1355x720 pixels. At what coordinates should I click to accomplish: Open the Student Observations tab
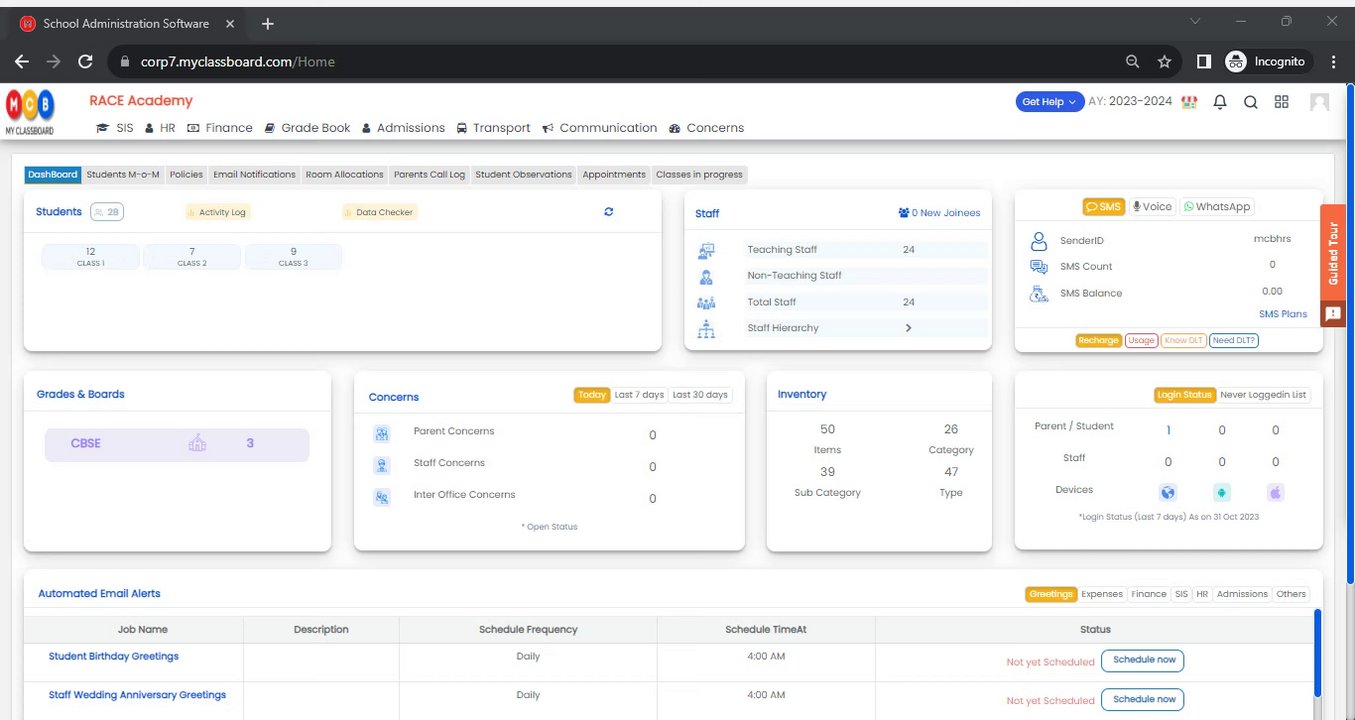point(523,175)
